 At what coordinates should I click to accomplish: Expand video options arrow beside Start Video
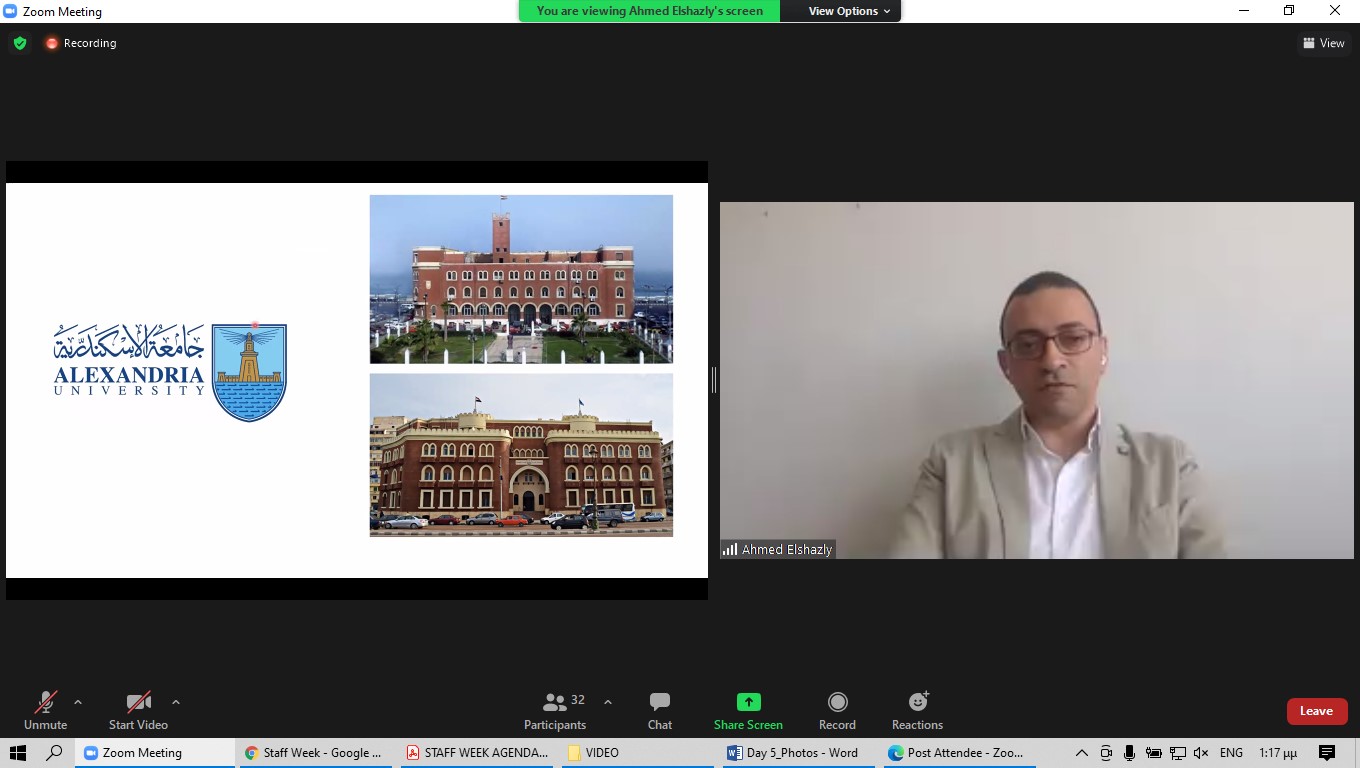[x=176, y=702]
